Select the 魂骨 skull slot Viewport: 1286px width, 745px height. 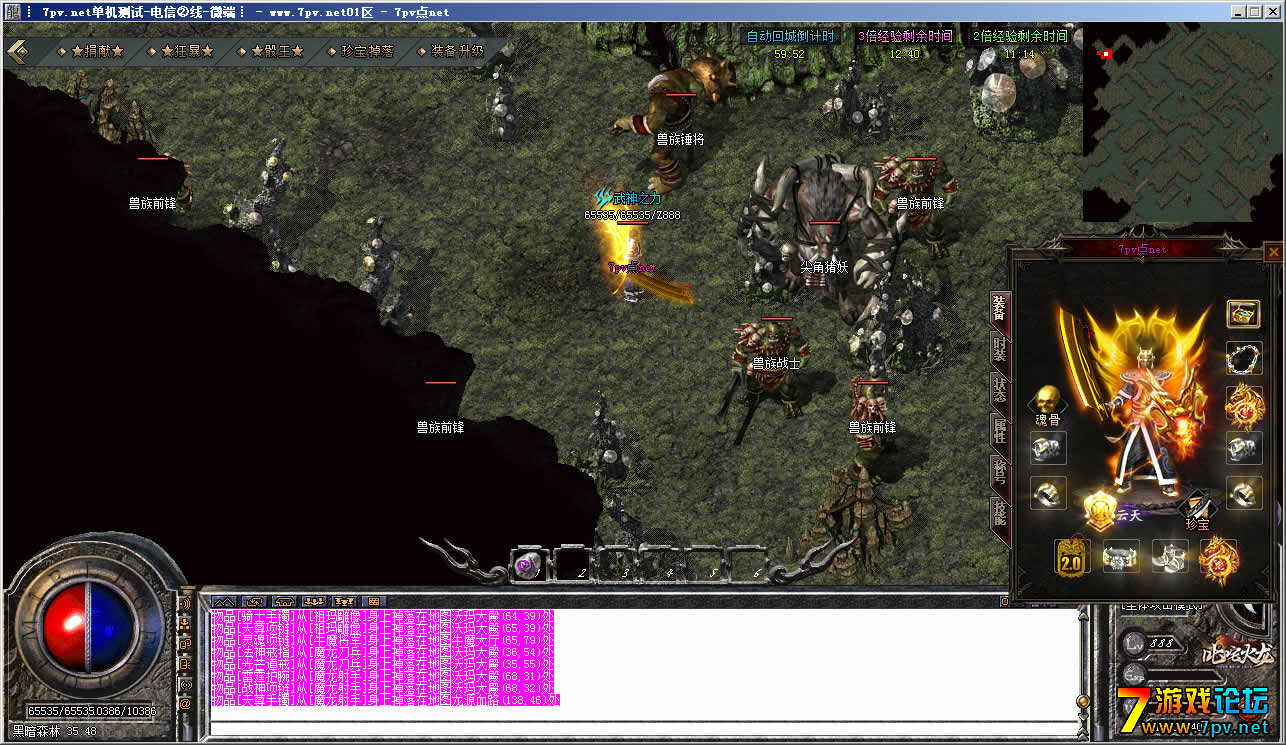(1048, 402)
